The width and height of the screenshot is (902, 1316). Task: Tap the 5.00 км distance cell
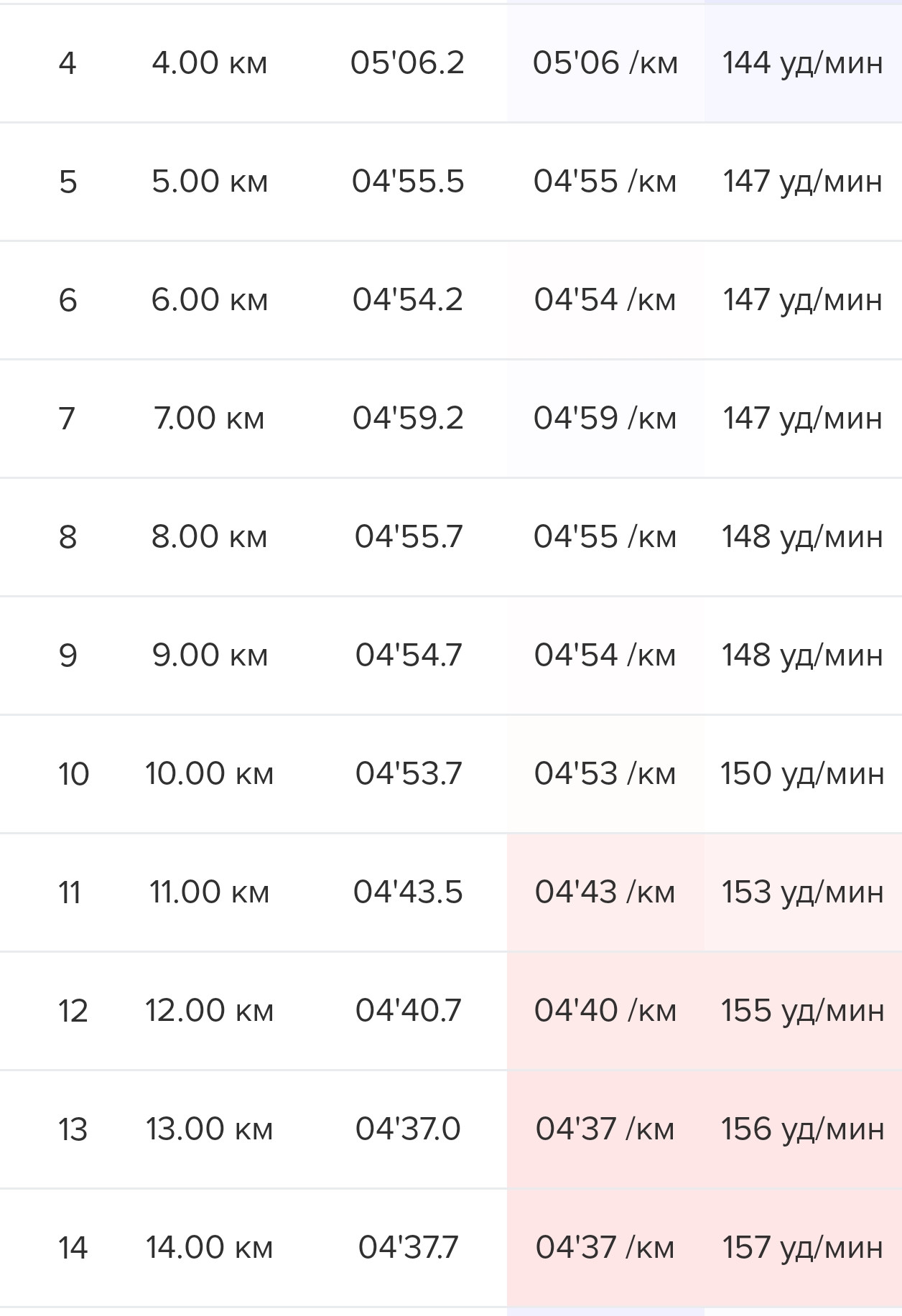(210, 182)
